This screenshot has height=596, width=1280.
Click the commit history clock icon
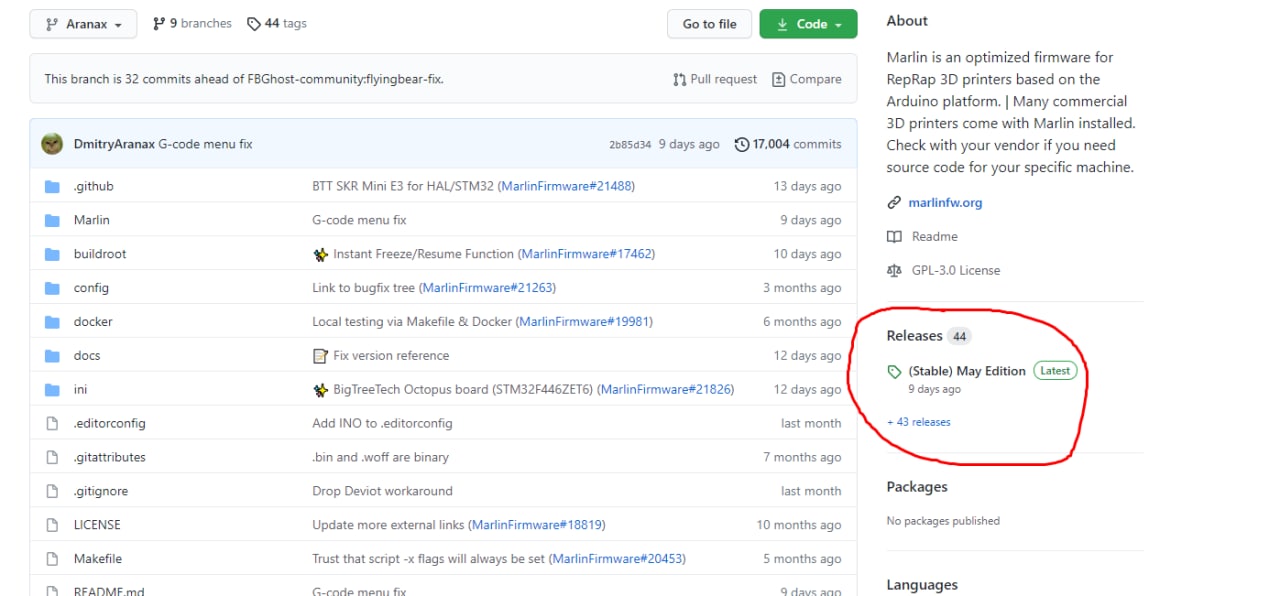coord(741,144)
